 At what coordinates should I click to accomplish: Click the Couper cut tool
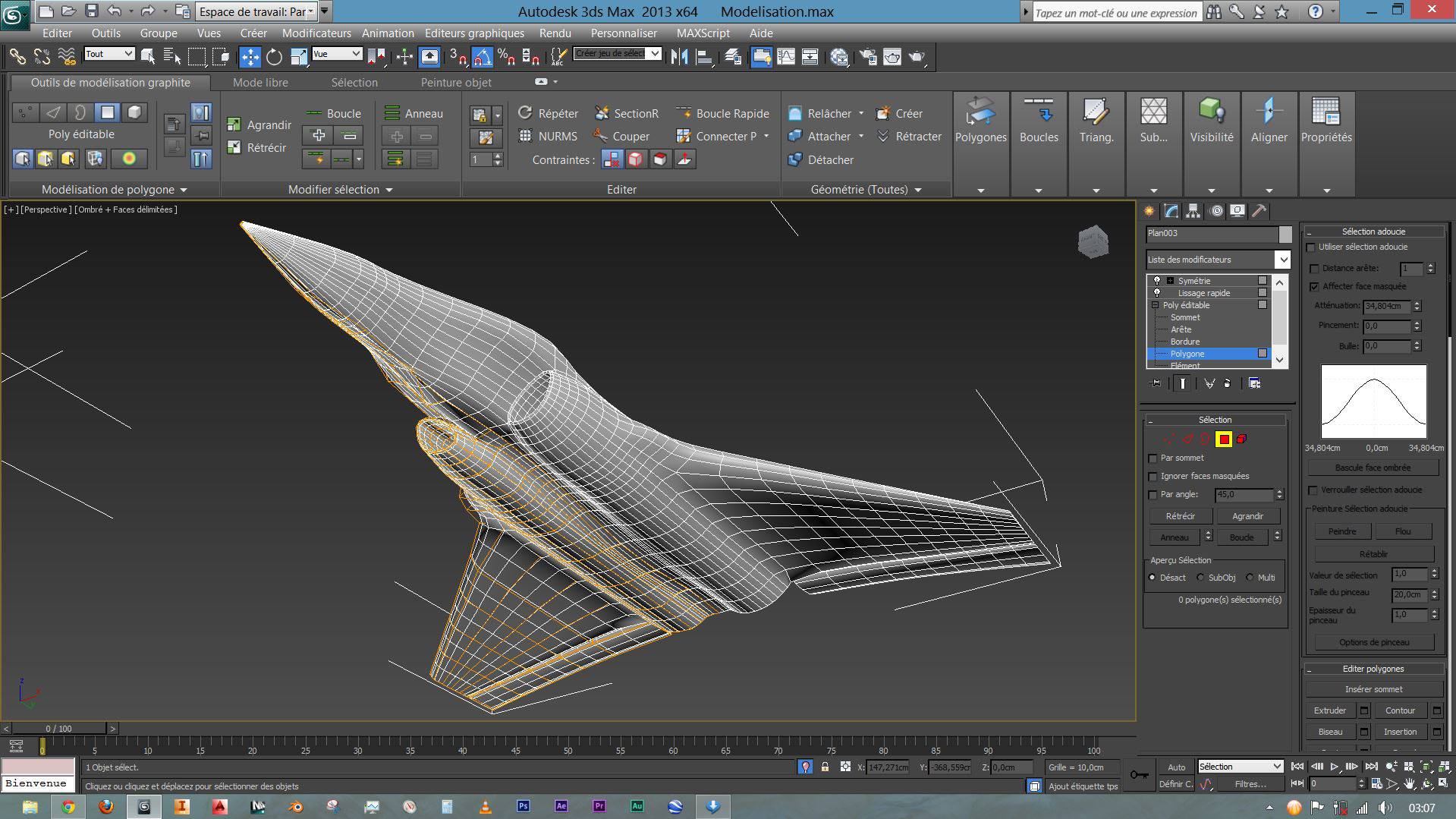(x=621, y=137)
